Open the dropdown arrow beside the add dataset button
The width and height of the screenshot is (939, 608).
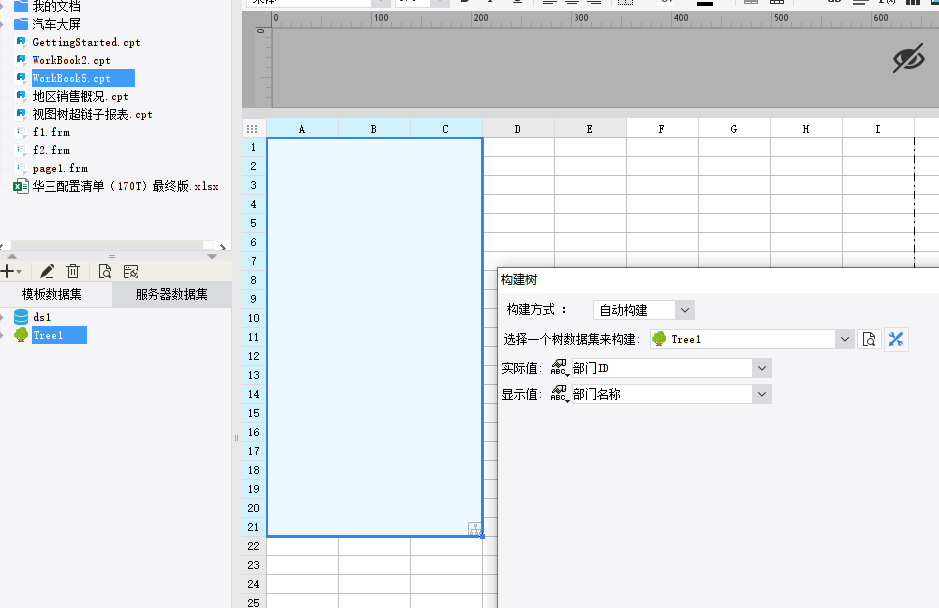[19, 272]
